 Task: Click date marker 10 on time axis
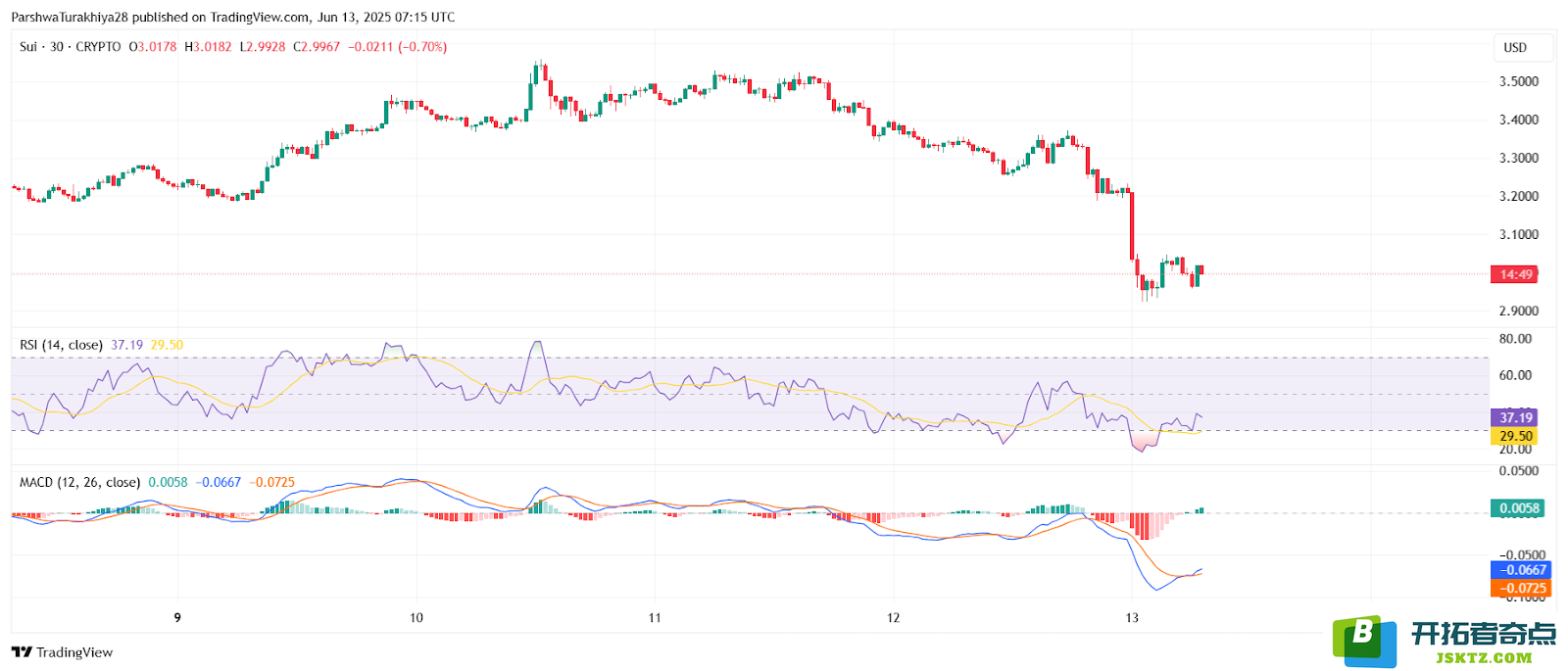(416, 618)
